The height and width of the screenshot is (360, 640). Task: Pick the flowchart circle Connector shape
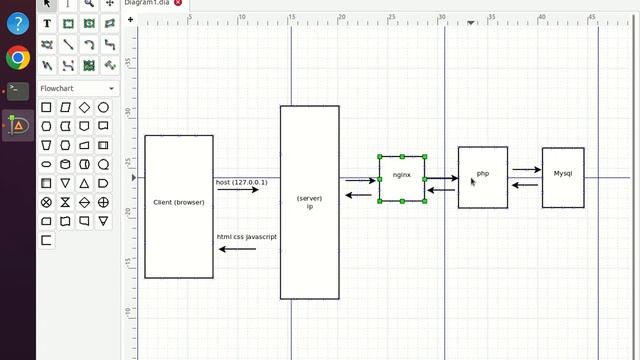click(103, 107)
